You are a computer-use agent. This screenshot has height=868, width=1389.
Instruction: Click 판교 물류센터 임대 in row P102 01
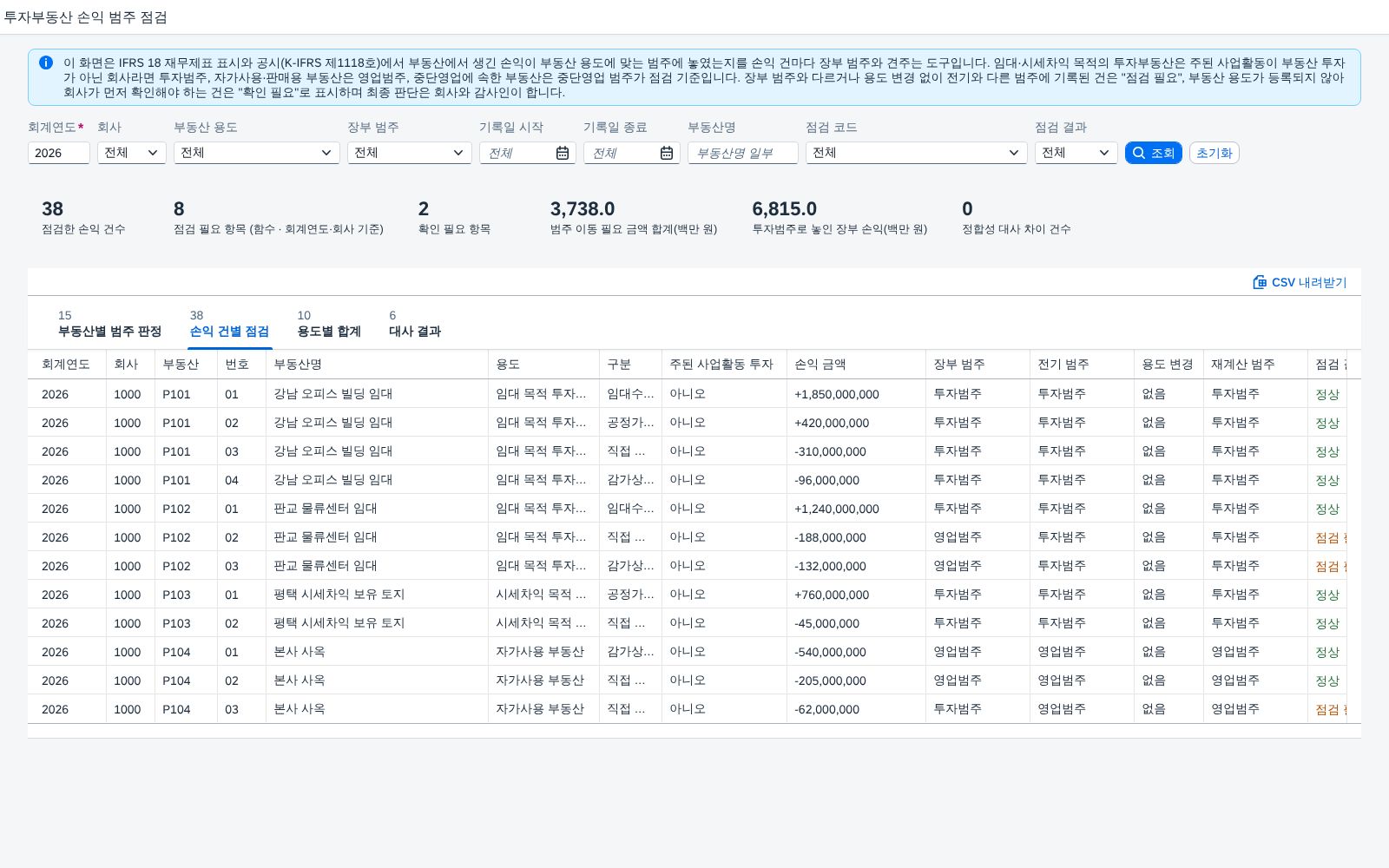[x=325, y=509]
